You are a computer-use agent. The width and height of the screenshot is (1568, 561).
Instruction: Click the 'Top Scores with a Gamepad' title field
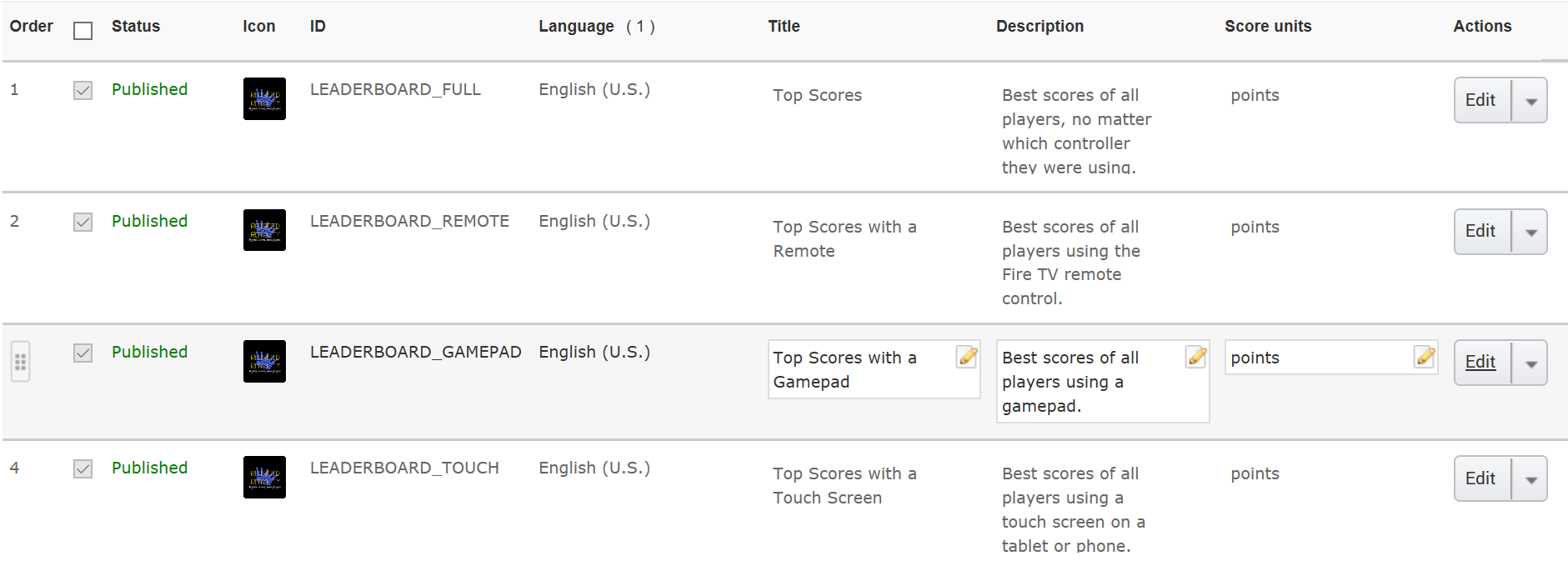(859, 369)
